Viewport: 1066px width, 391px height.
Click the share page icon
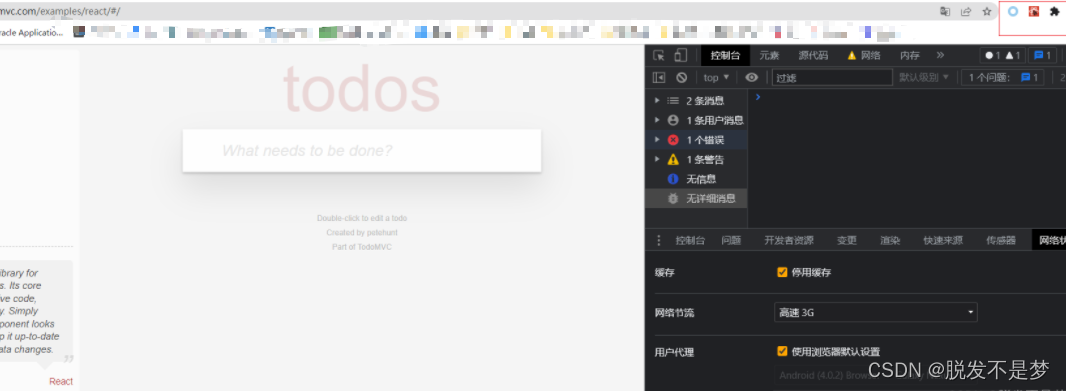click(965, 12)
